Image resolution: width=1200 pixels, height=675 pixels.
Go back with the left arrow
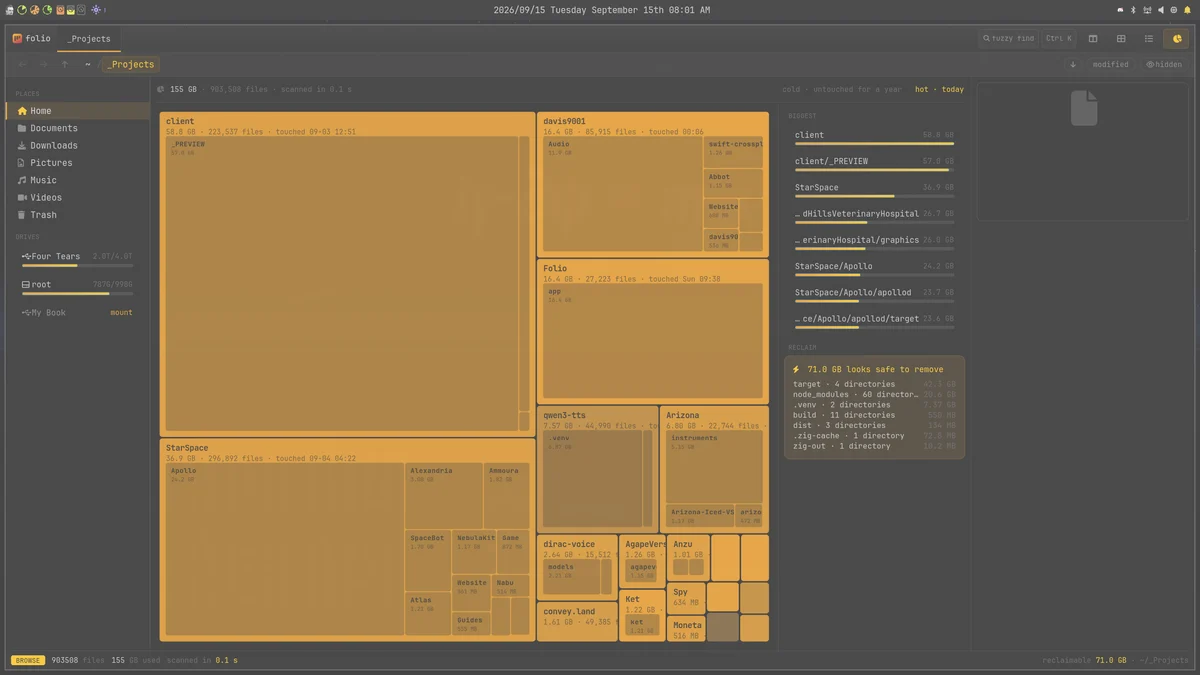coord(22,64)
